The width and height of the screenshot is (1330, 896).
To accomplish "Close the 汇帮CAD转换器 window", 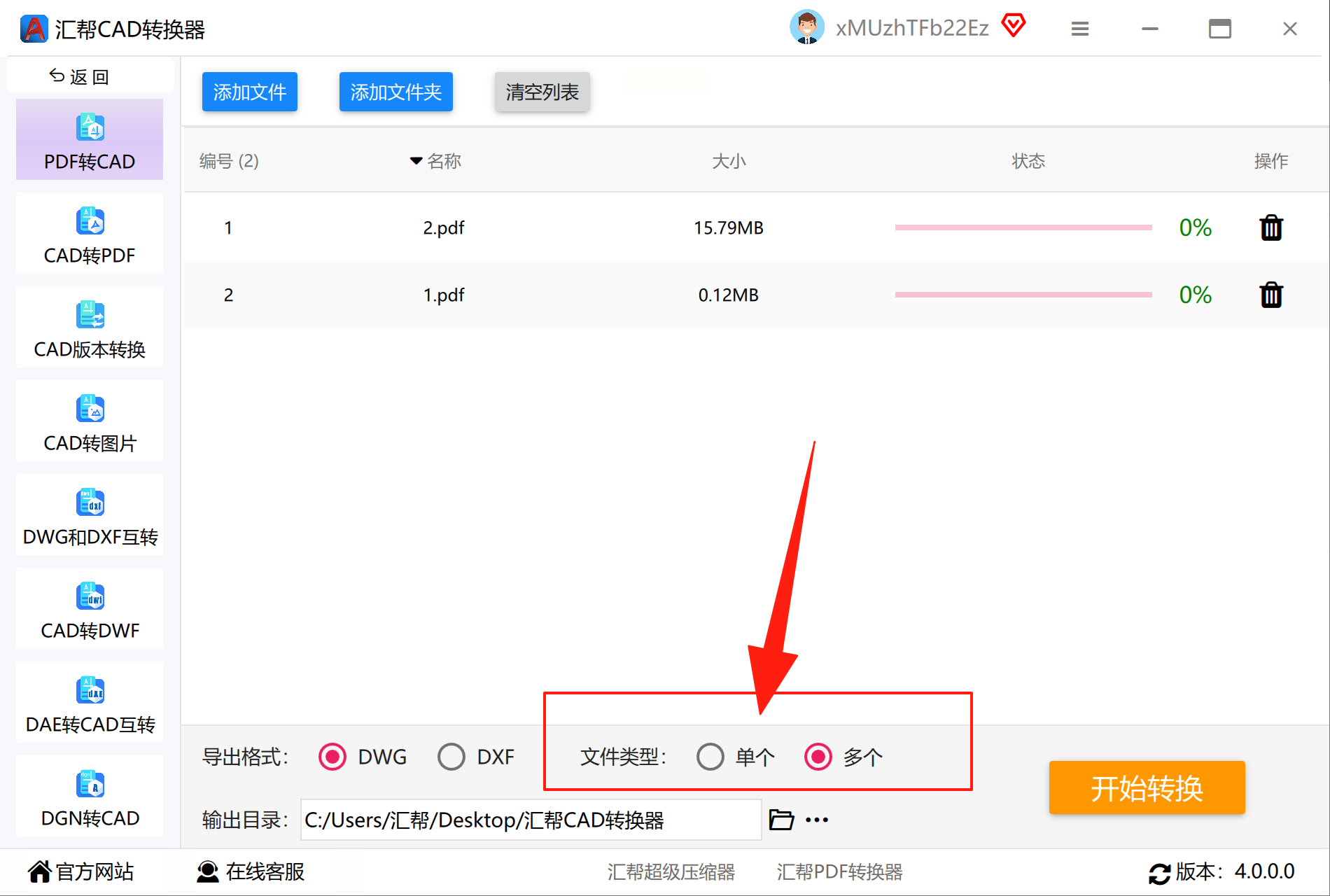I will pos(1290,29).
